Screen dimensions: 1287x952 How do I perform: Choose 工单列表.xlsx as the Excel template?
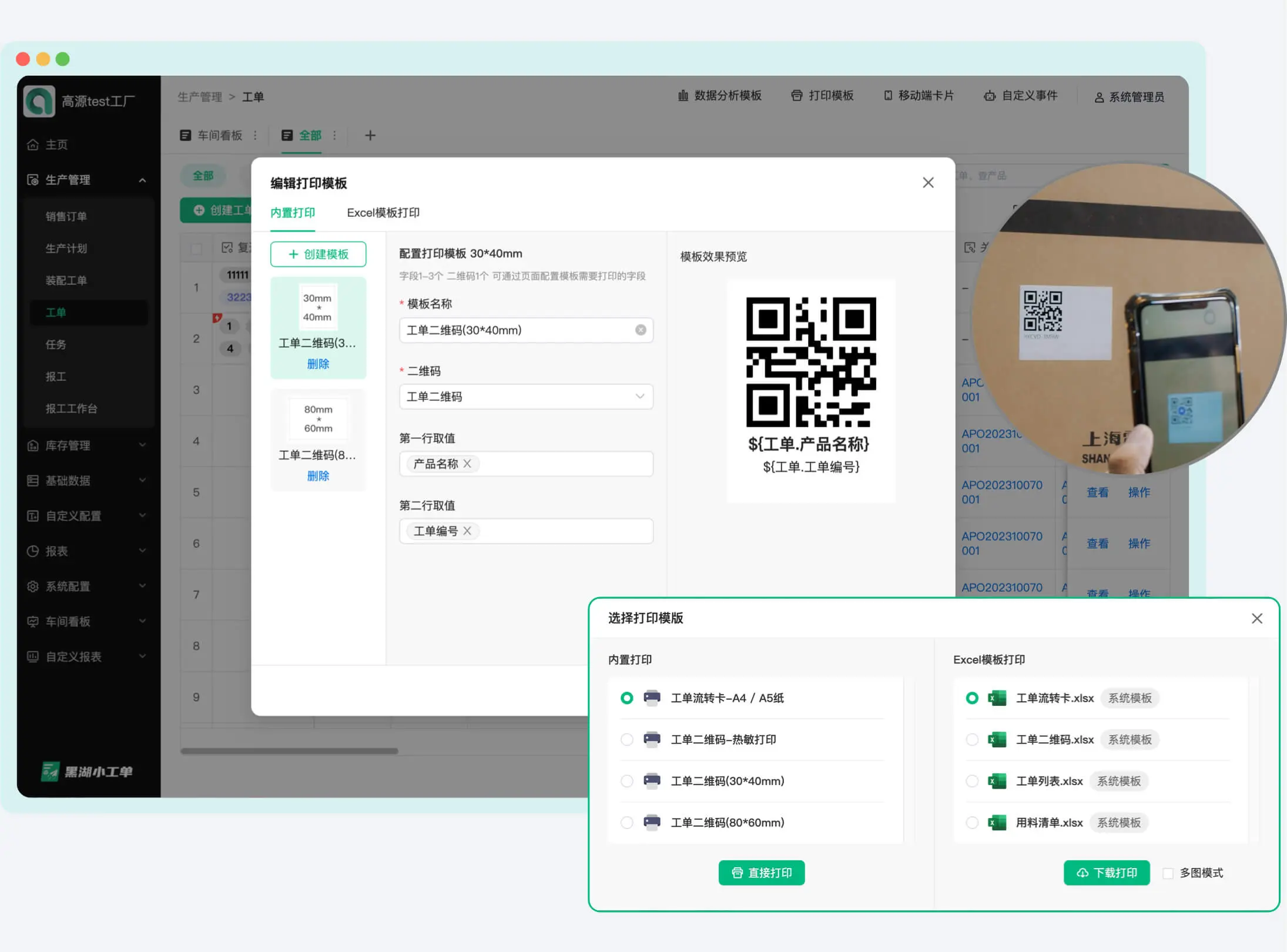click(x=972, y=781)
